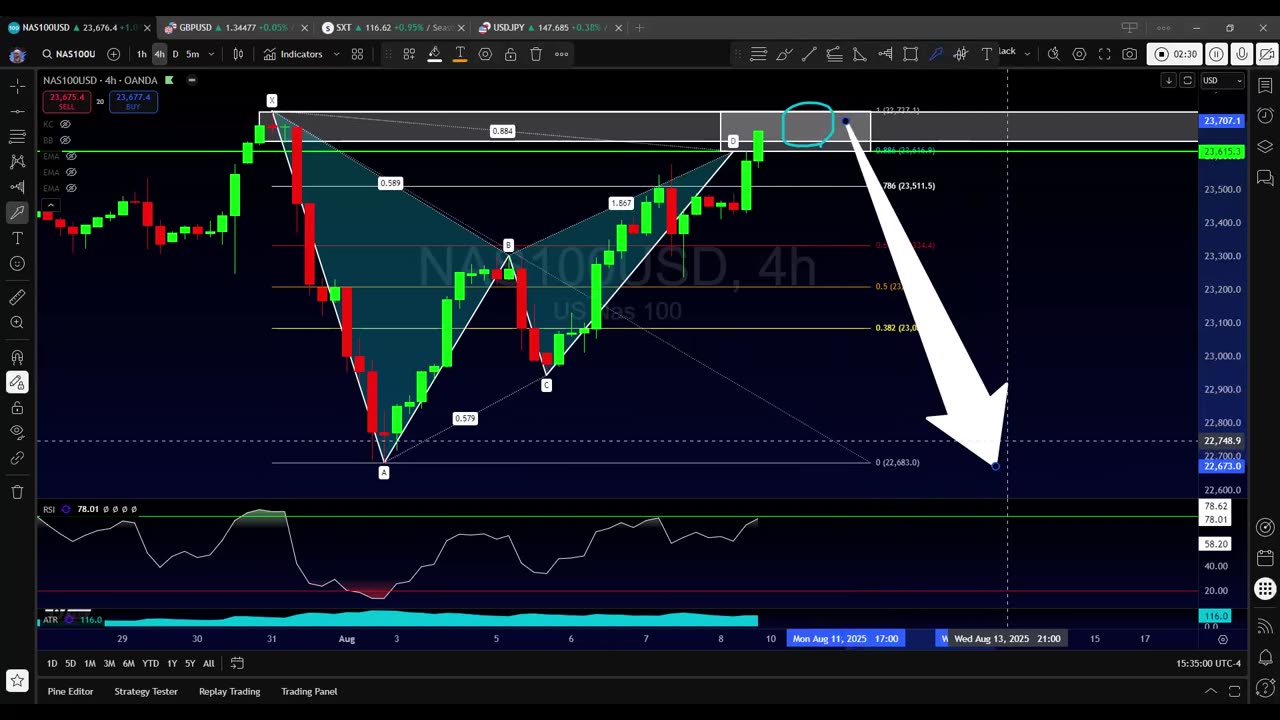Maximize the bottom panel with chevron
The height and width of the screenshot is (720, 1280).
click(x=1210, y=691)
